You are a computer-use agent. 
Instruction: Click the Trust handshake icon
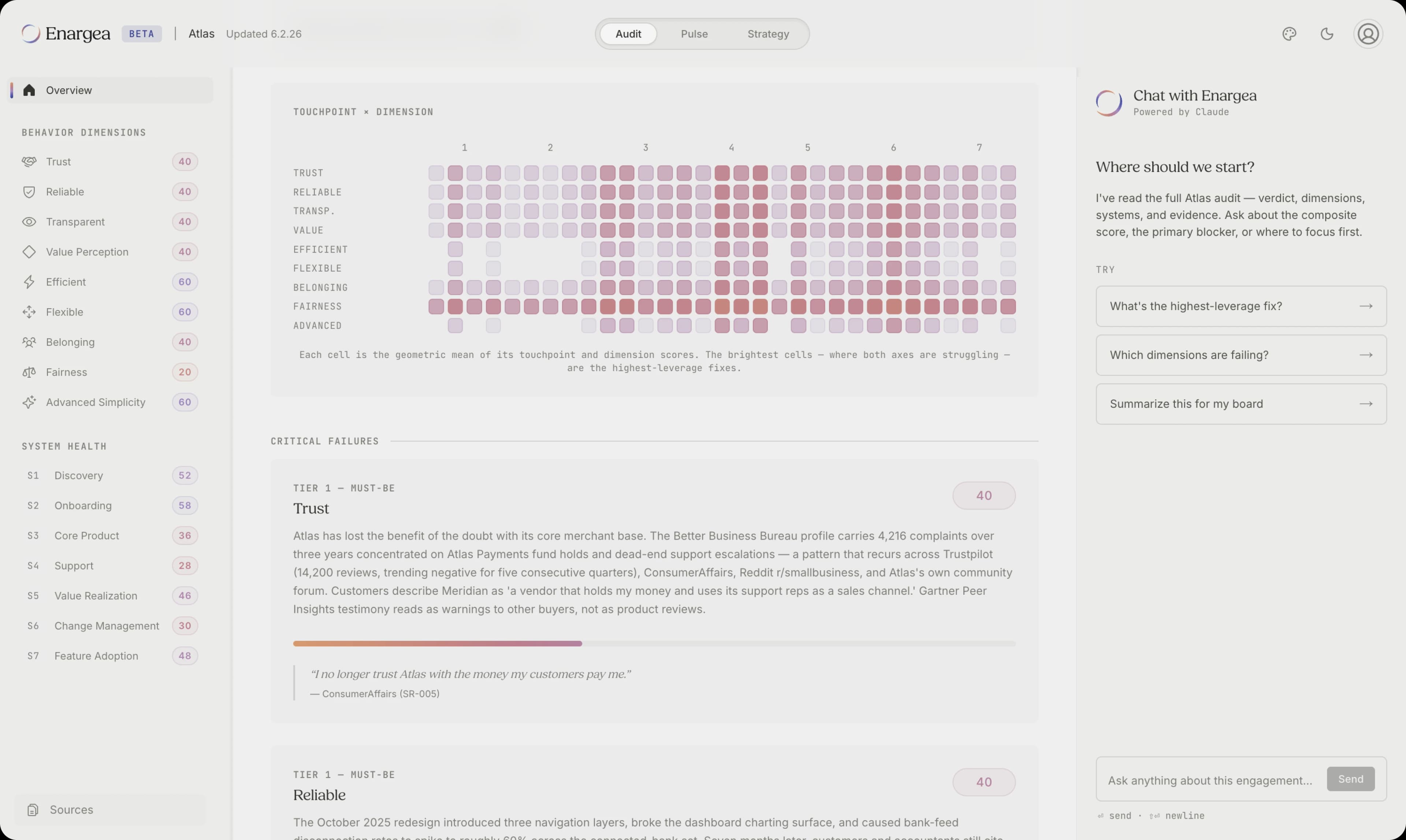point(29,162)
